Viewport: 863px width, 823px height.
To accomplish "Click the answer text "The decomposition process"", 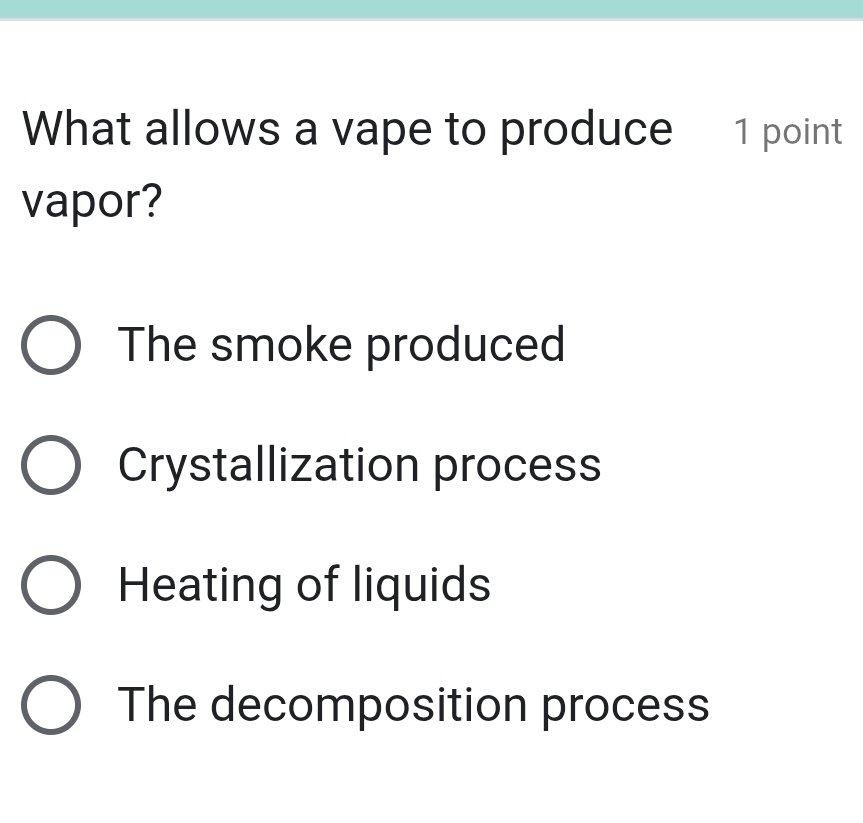I will (413, 705).
